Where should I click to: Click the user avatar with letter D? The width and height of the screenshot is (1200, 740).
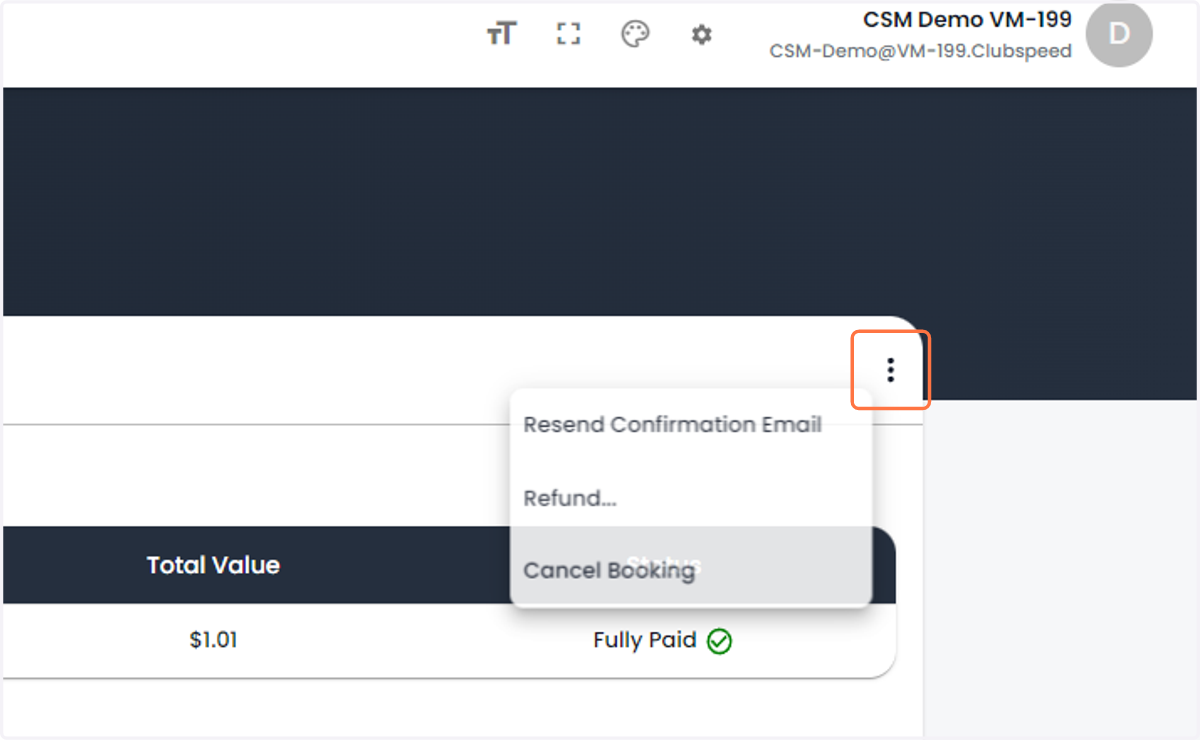[x=1119, y=34]
